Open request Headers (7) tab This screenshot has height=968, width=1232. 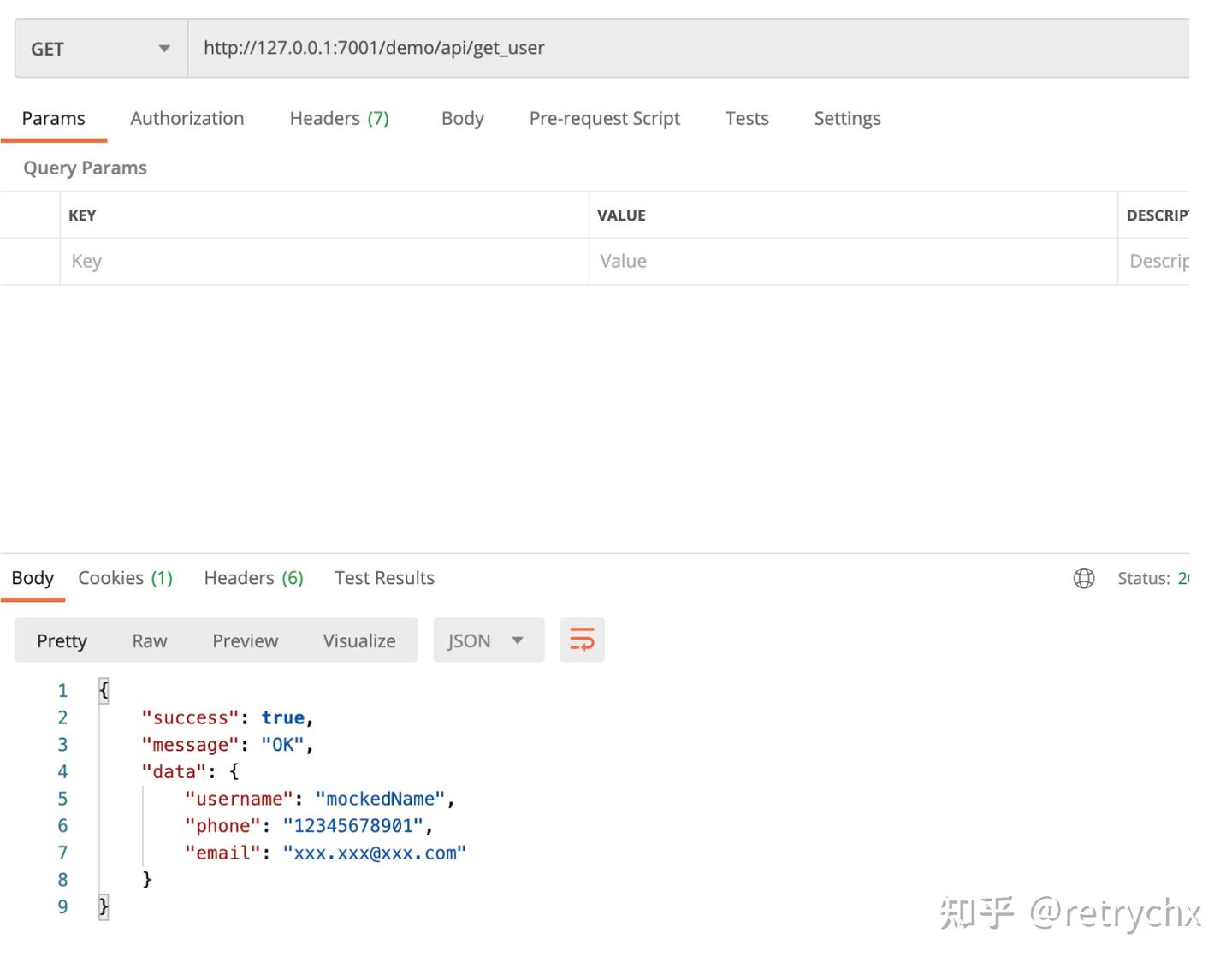click(x=339, y=118)
